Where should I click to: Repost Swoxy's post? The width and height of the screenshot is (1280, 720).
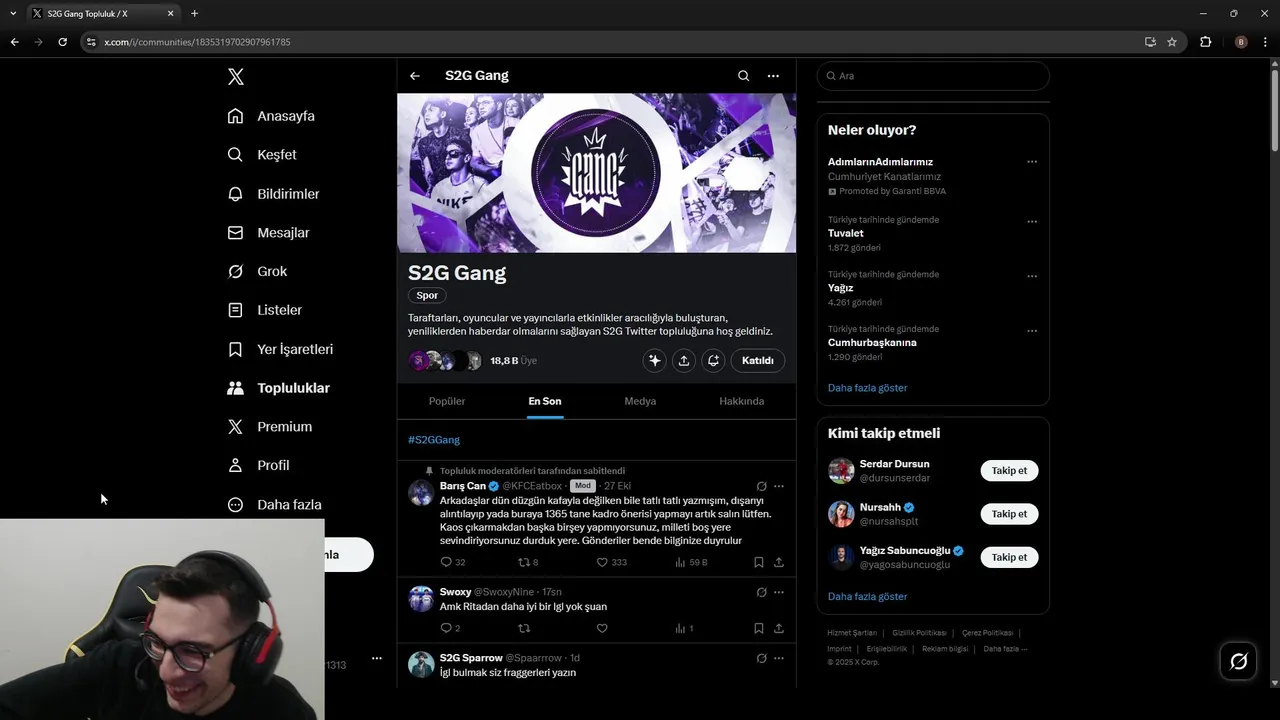(524, 628)
